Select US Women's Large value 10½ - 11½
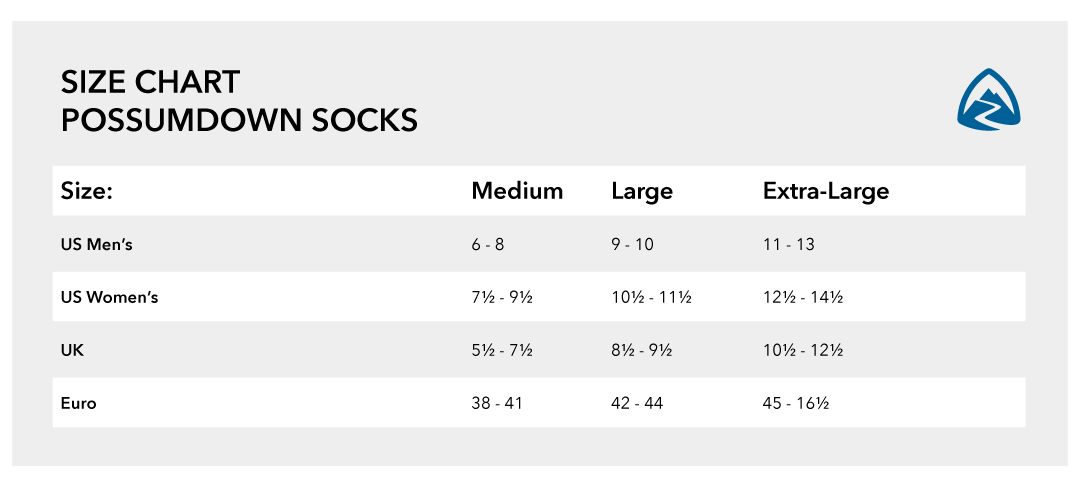This screenshot has width=1080, height=500. (651, 298)
